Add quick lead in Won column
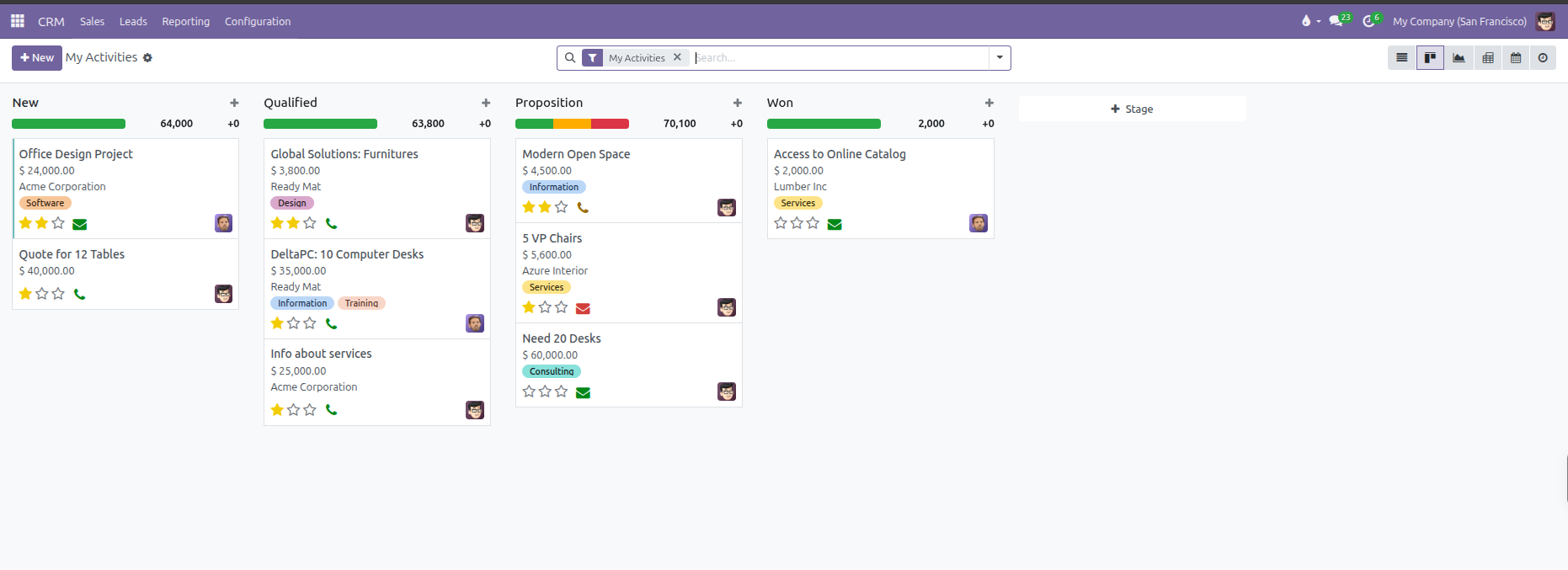This screenshot has width=1568, height=570. point(989,103)
